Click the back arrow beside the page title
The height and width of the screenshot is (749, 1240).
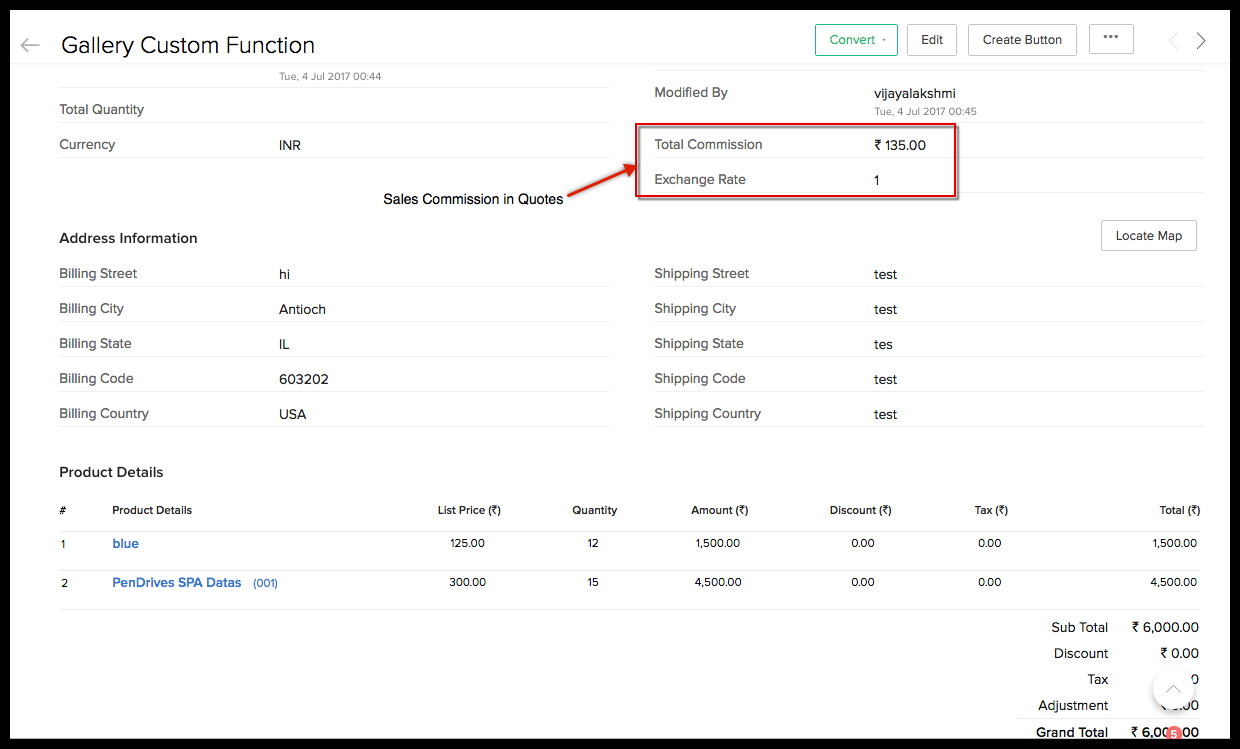(x=30, y=45)
